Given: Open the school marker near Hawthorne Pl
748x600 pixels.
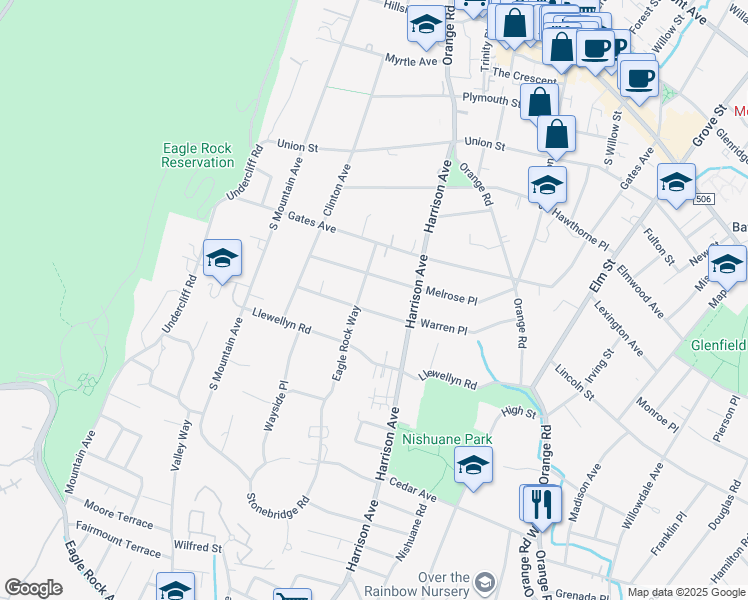Looking at the screenshot, I should pyautogui.click(x=548, y=186).
